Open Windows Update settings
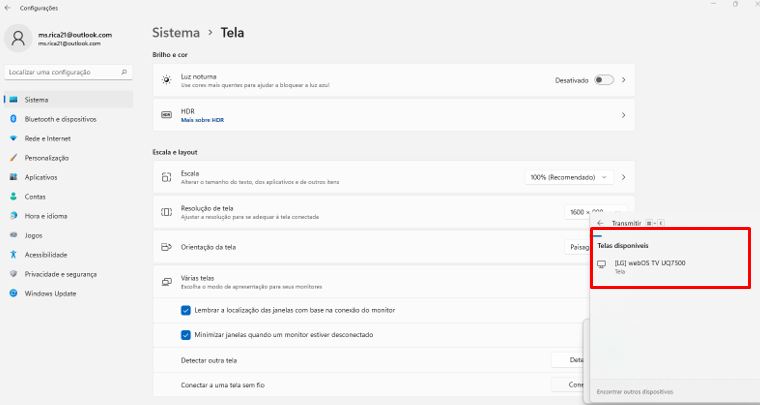760x405 pixels. (x=68, y=294)
